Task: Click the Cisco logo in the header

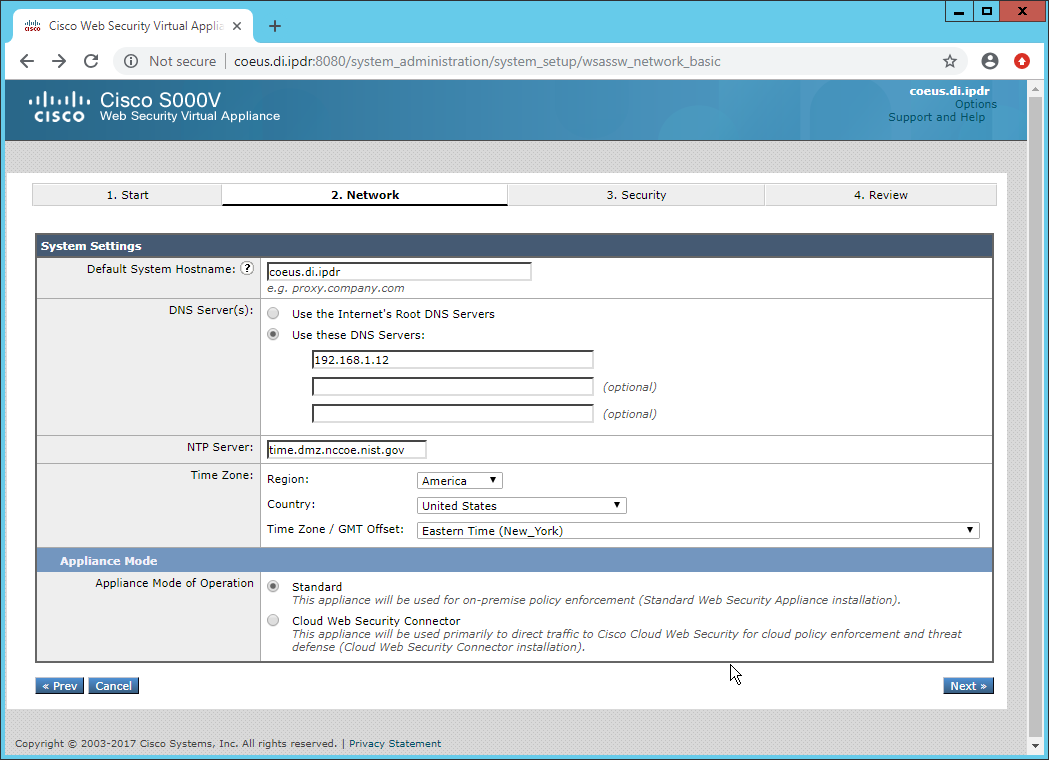Action: click(60, 107)
